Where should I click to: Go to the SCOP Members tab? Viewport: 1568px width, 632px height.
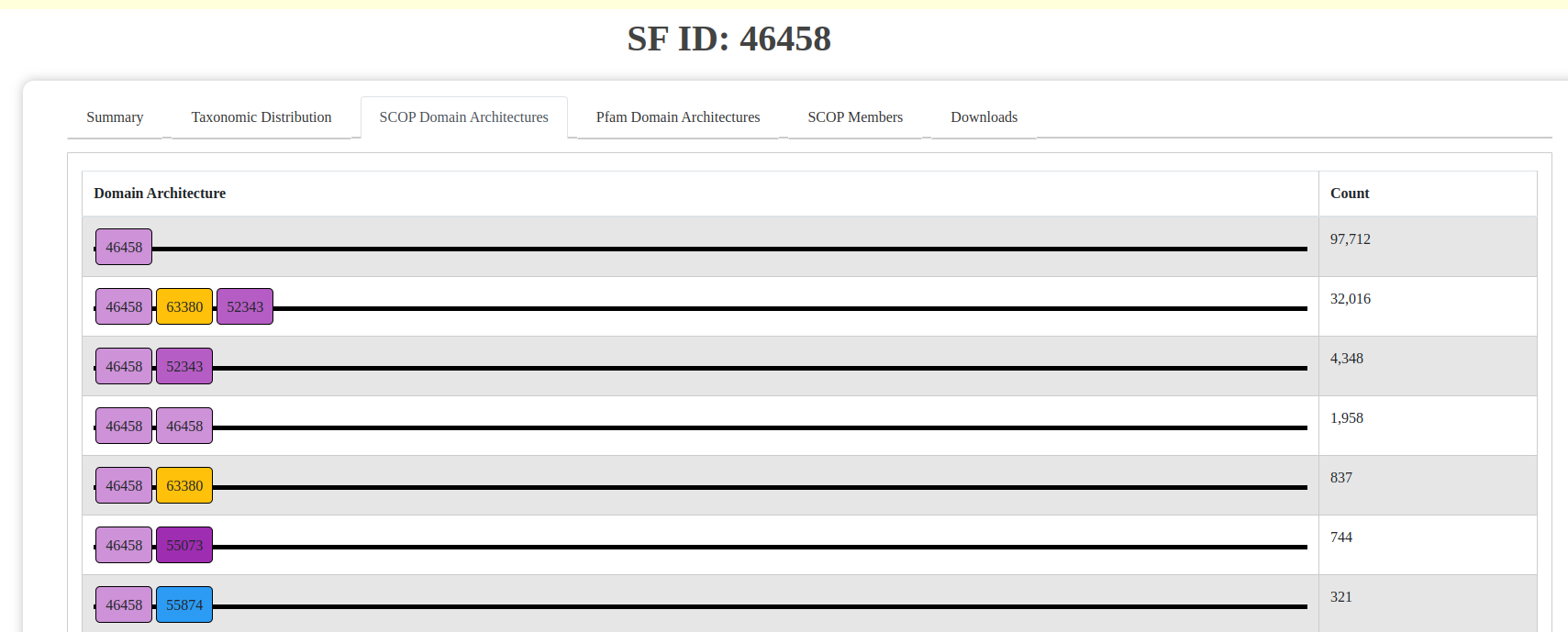855,117
